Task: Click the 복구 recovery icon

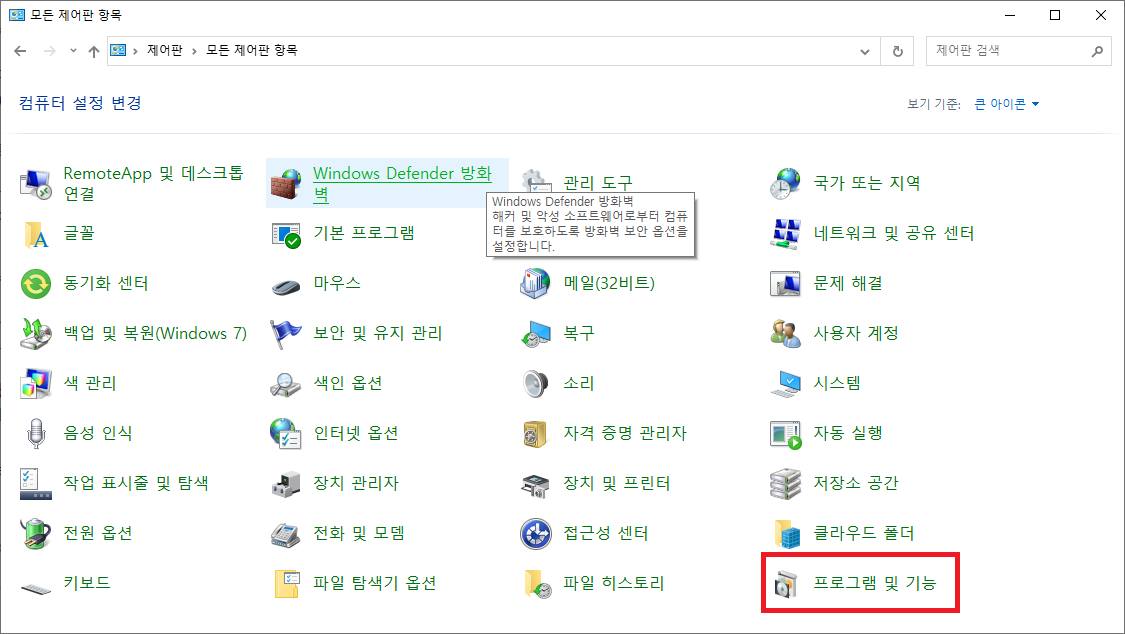Action: point(535,334)
